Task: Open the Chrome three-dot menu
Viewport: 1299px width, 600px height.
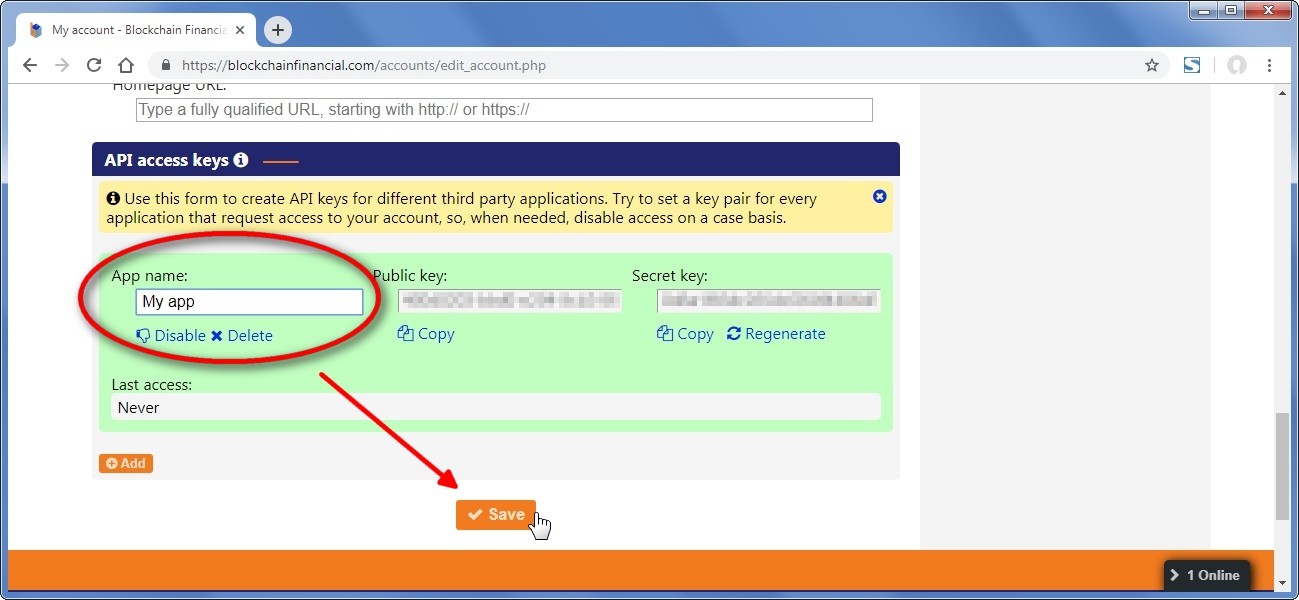Action: pos(1269,66)
